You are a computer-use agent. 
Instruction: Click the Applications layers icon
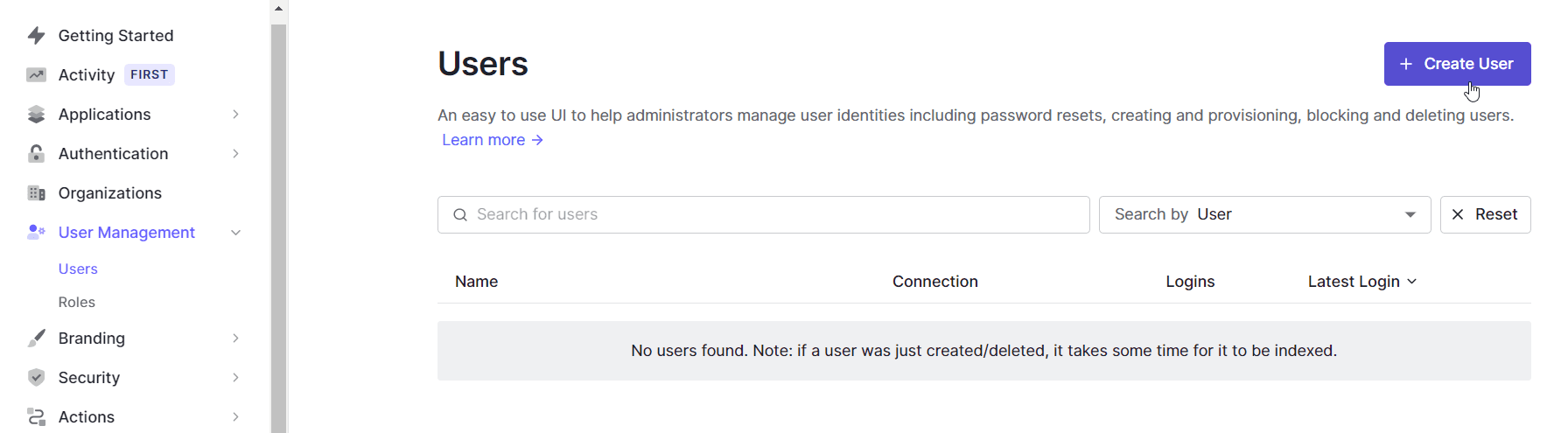point(36,115)
